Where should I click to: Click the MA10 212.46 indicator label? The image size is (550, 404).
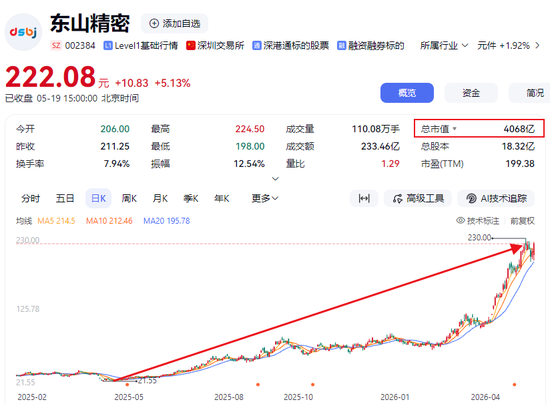(x=109, y=221)
